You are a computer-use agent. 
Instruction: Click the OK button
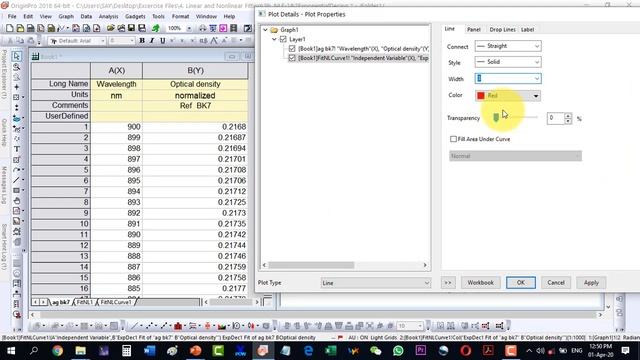coord(521,282)
